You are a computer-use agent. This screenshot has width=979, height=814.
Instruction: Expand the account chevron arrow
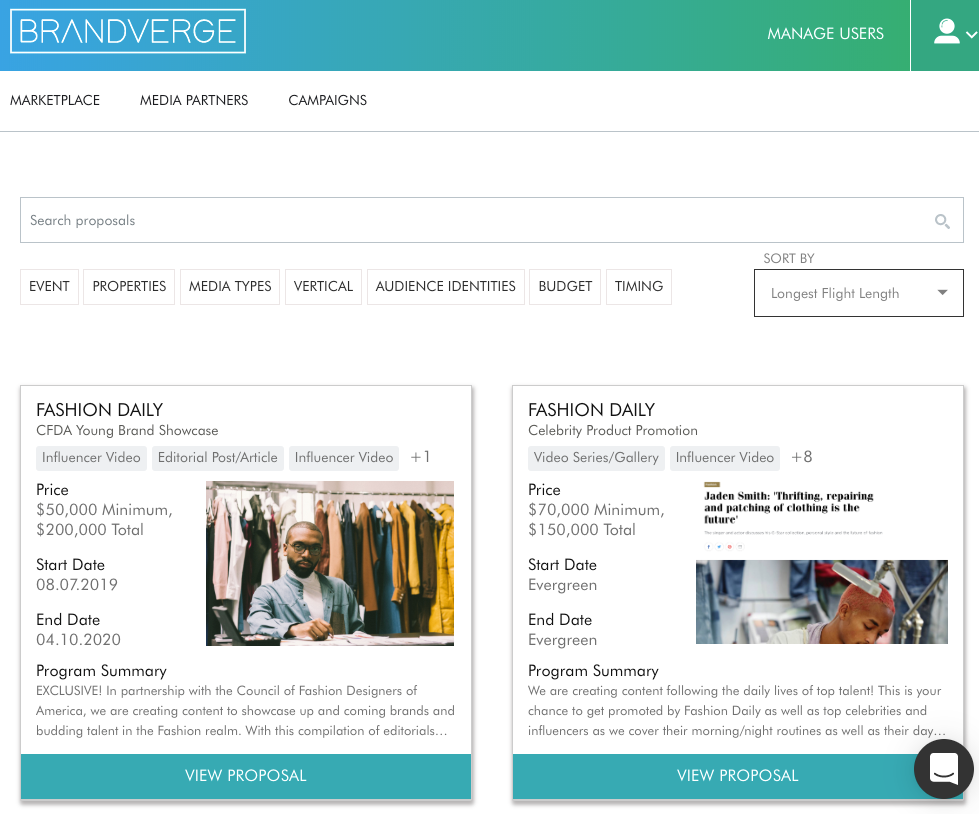point(972,35)
